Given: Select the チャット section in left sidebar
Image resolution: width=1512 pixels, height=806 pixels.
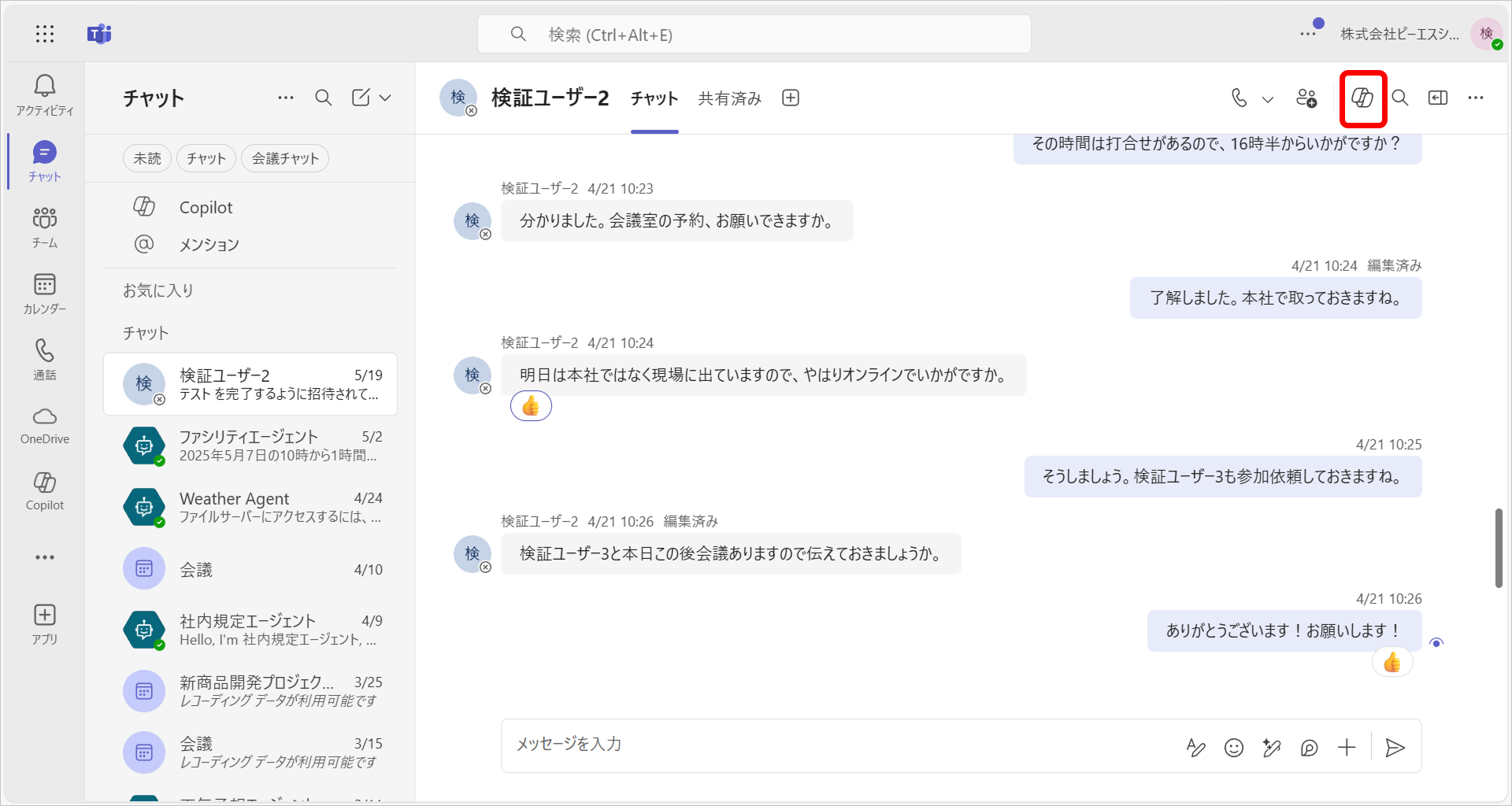Looking at the screenshot, I should 45,161.
